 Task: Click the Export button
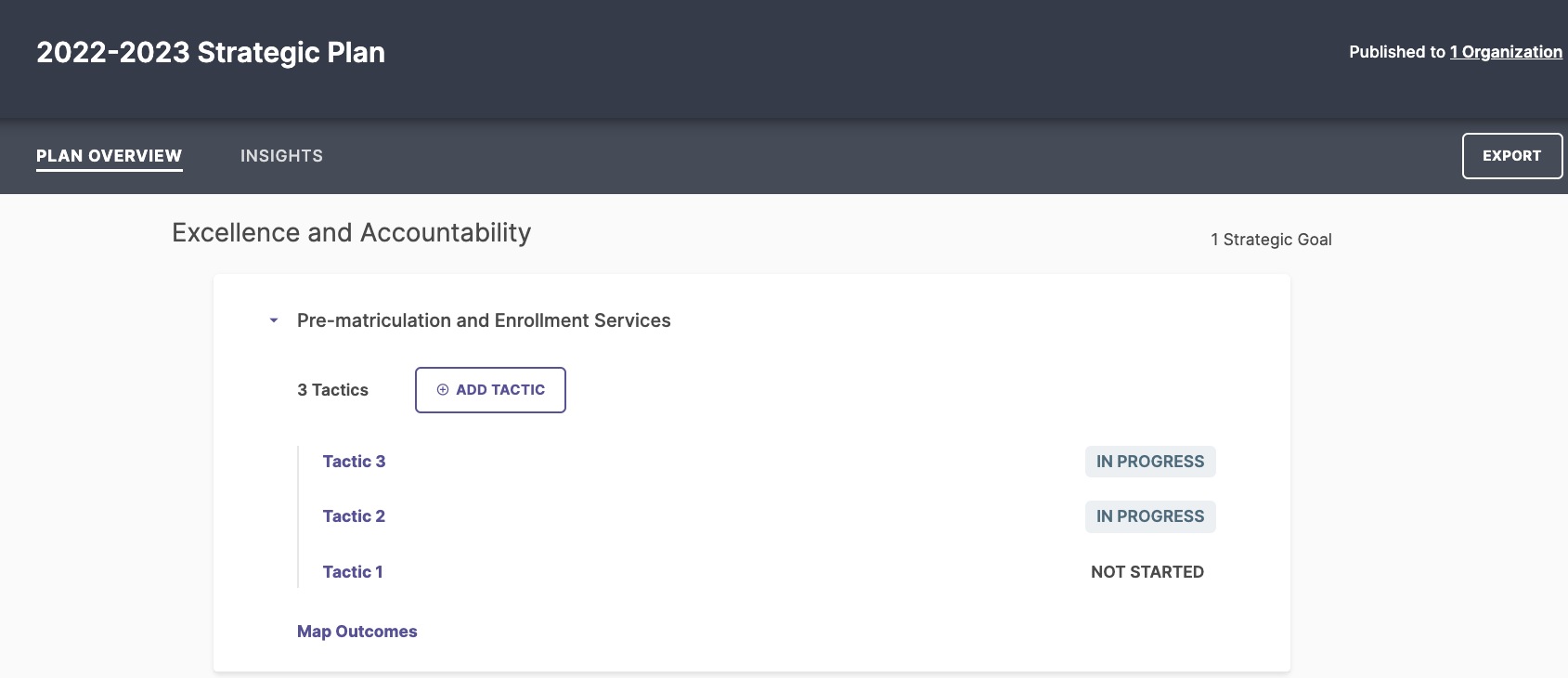click(x=1512, y=156)
